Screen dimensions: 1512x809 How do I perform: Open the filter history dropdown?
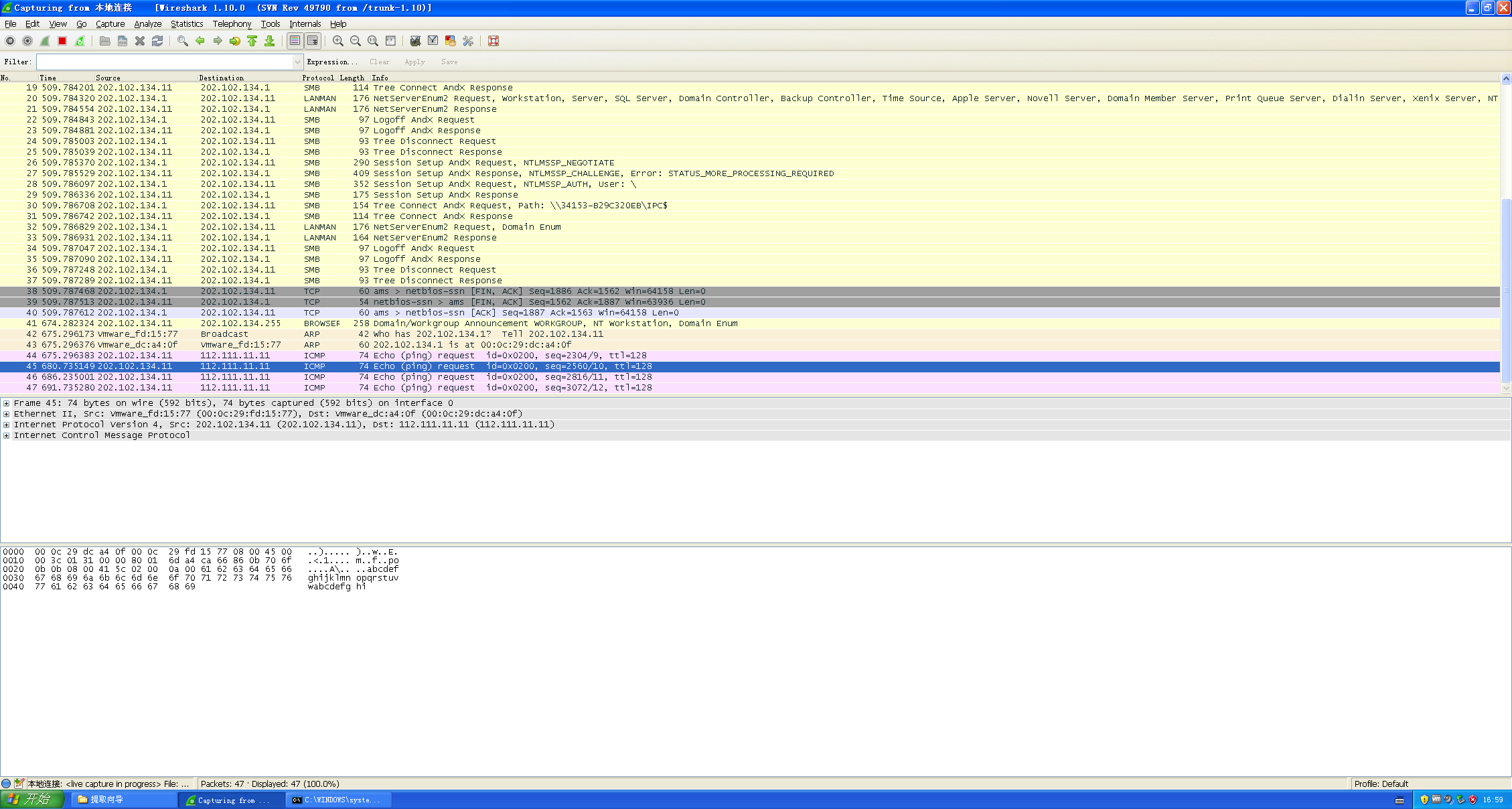297,62
